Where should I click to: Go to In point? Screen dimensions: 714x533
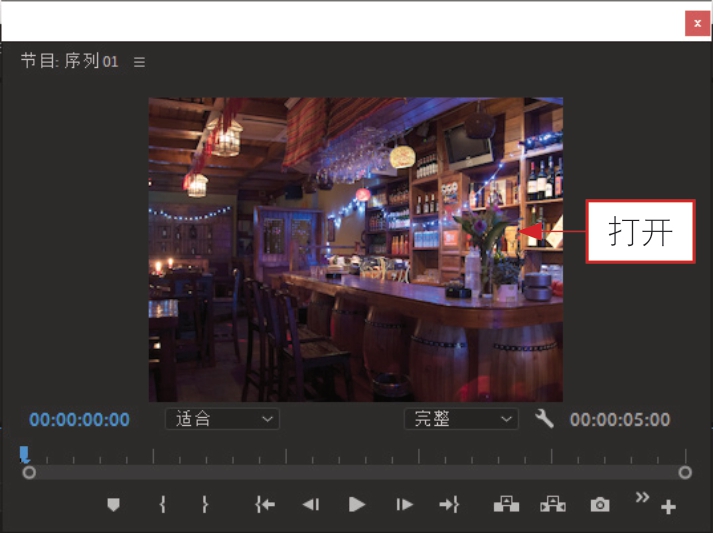click(265, 504)
